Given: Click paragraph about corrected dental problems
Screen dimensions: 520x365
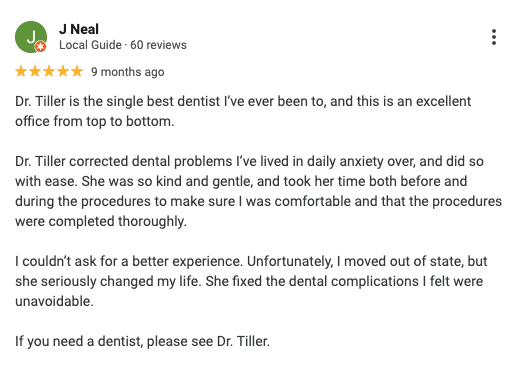Looking at the screenshot, I should pyautogui.click(x=258, y=191).
